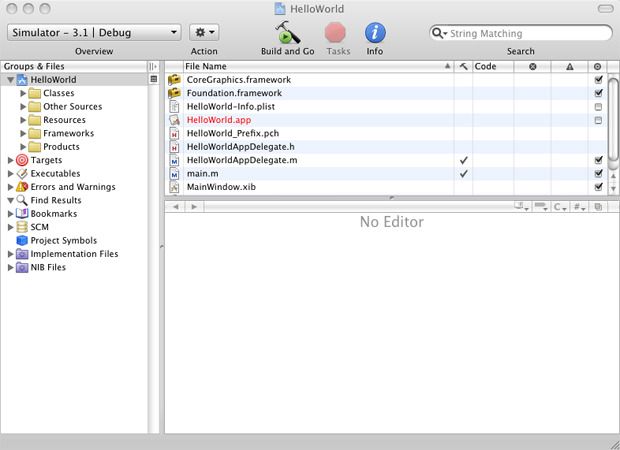Screen dimensions: 620x450
Task: Click the toolbar toggle pill button
Action: [x=605, y=9]
